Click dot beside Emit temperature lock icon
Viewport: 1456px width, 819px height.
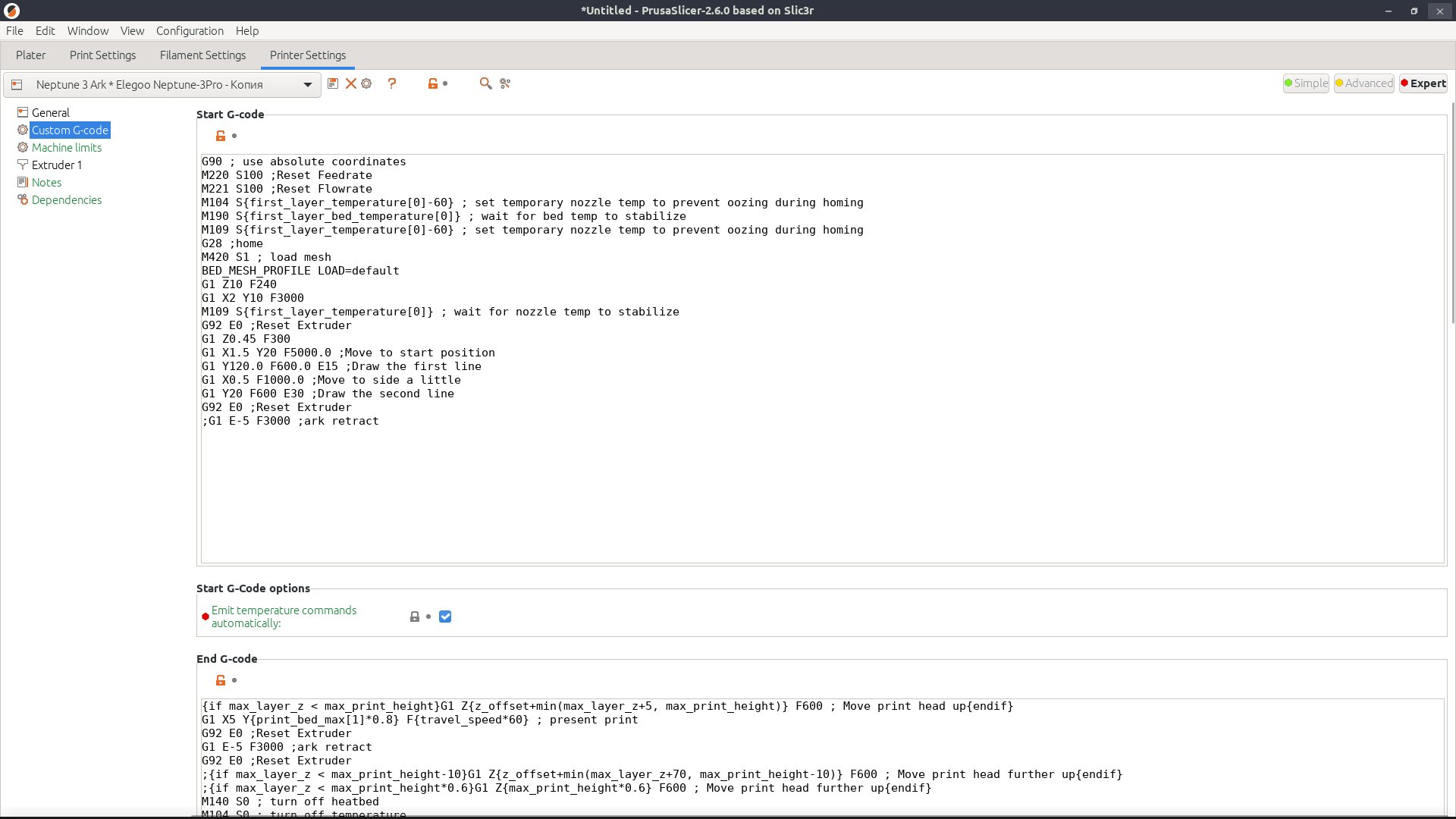(428, 617)
